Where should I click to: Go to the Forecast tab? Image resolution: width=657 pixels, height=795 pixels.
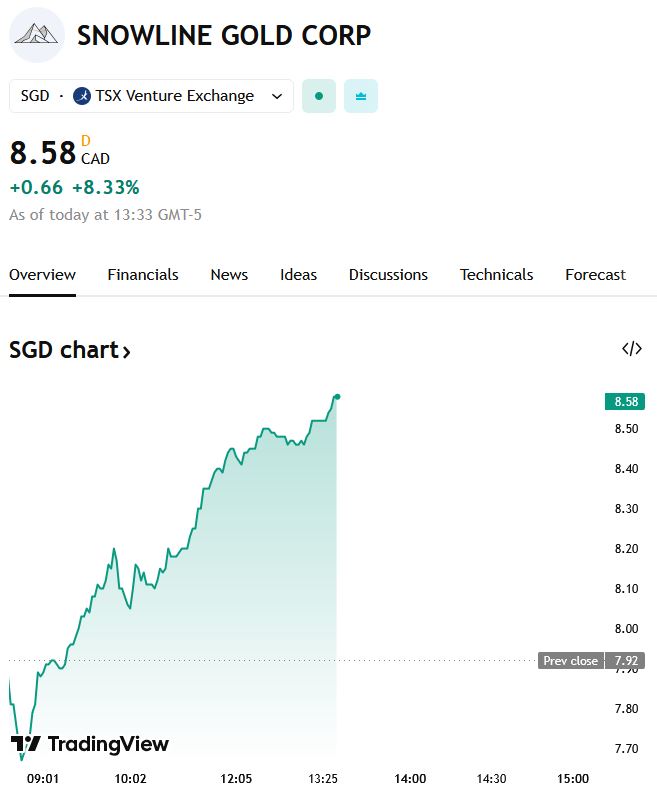click(595, 274)
